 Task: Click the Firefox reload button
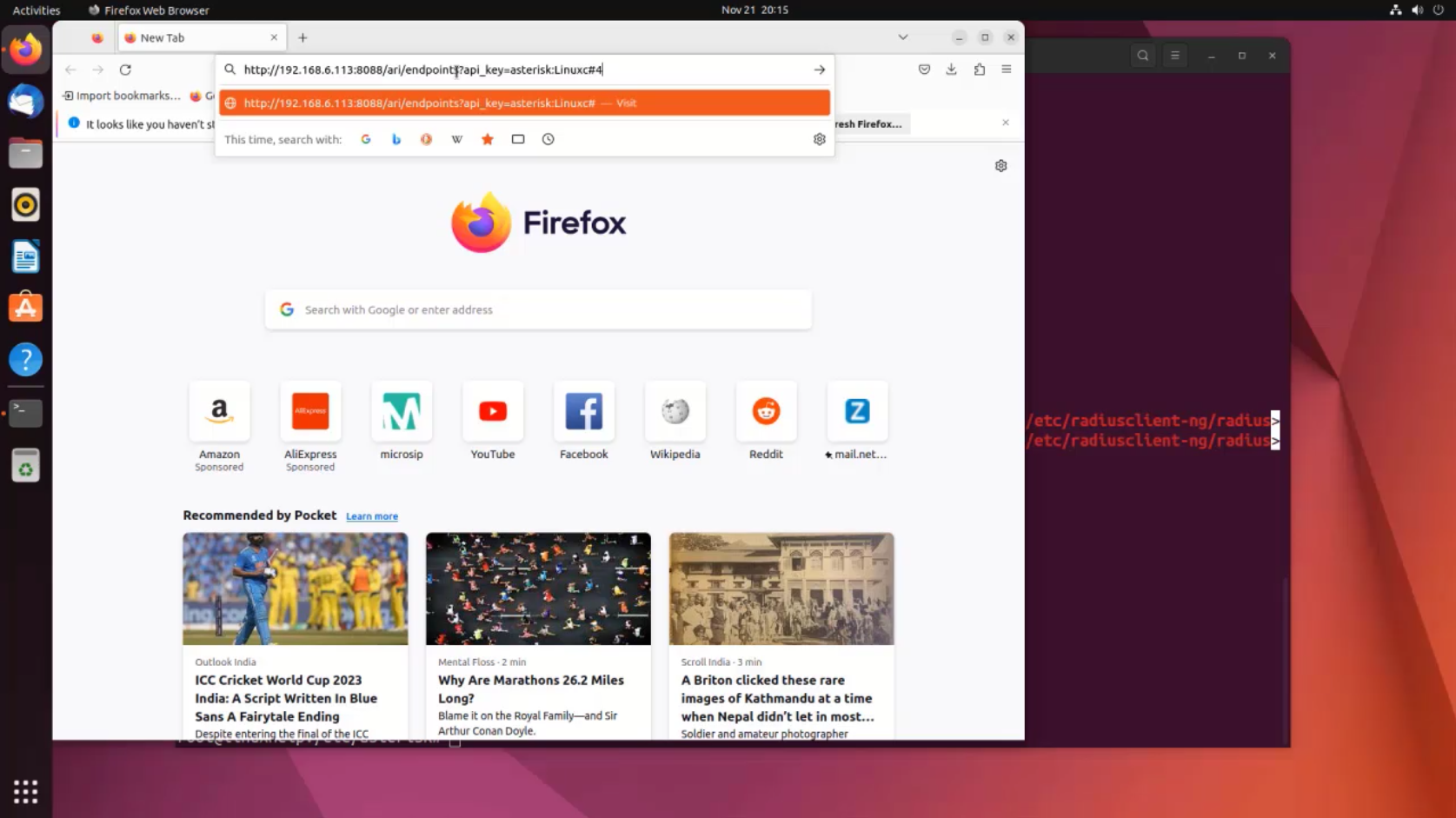coord(125,70)
